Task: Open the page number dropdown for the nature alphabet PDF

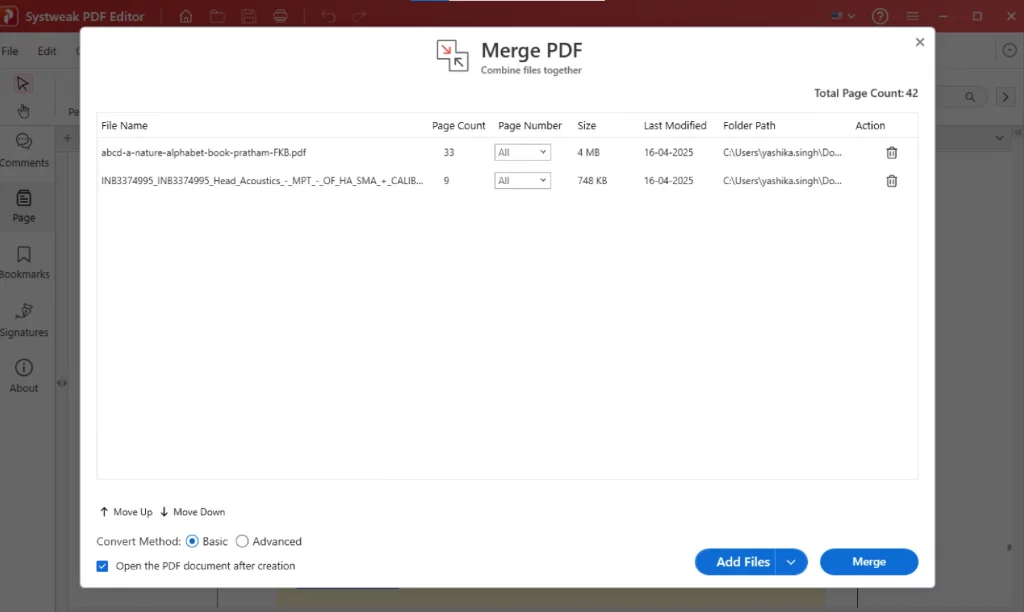Action: click(522, 152)
